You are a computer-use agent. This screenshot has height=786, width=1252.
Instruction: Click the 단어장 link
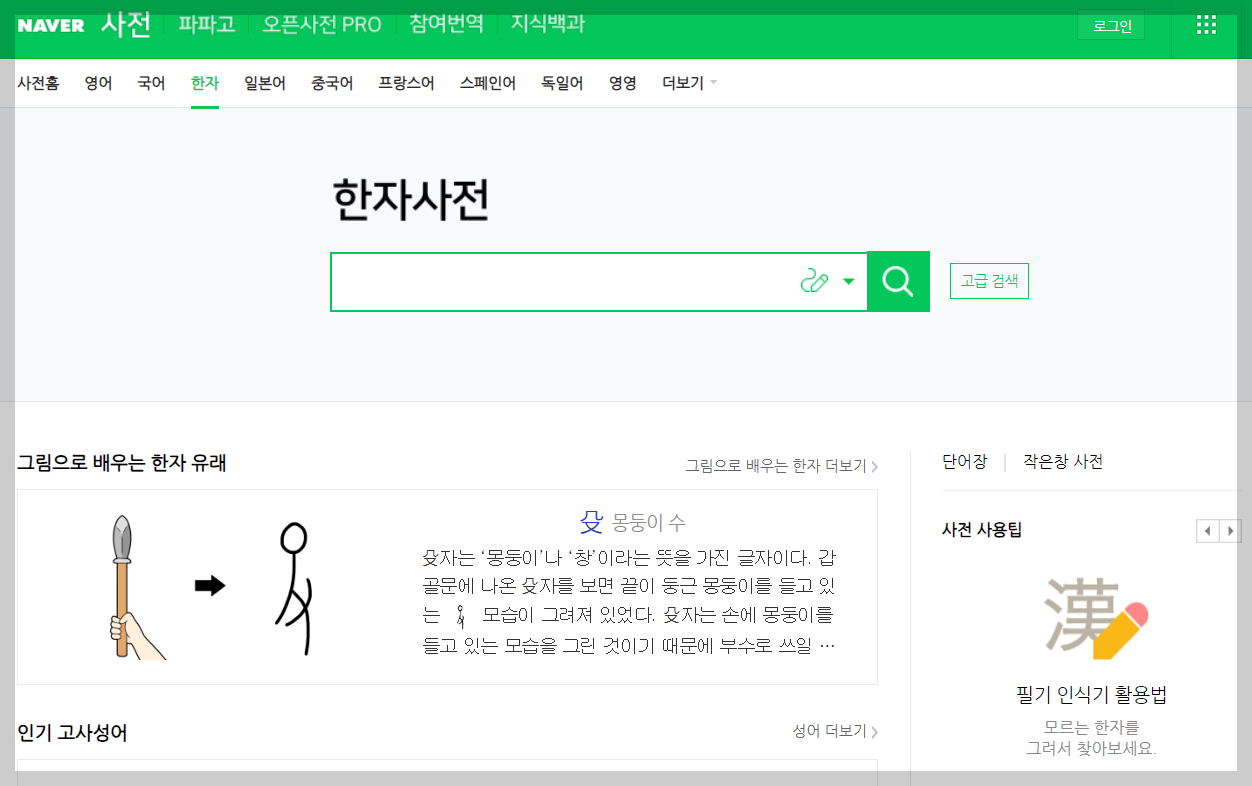pyautogui.click(x=963, y=462)
